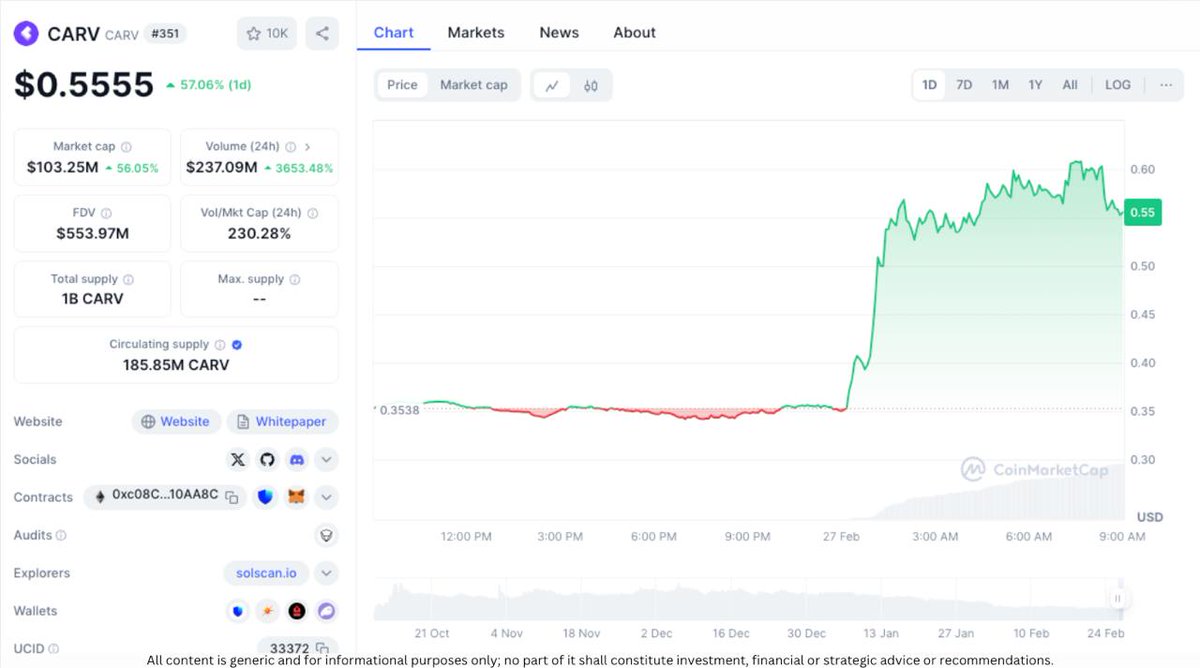Select candlestick chart style
Viewport: 1200px width, 668px height.
point(591,85)
